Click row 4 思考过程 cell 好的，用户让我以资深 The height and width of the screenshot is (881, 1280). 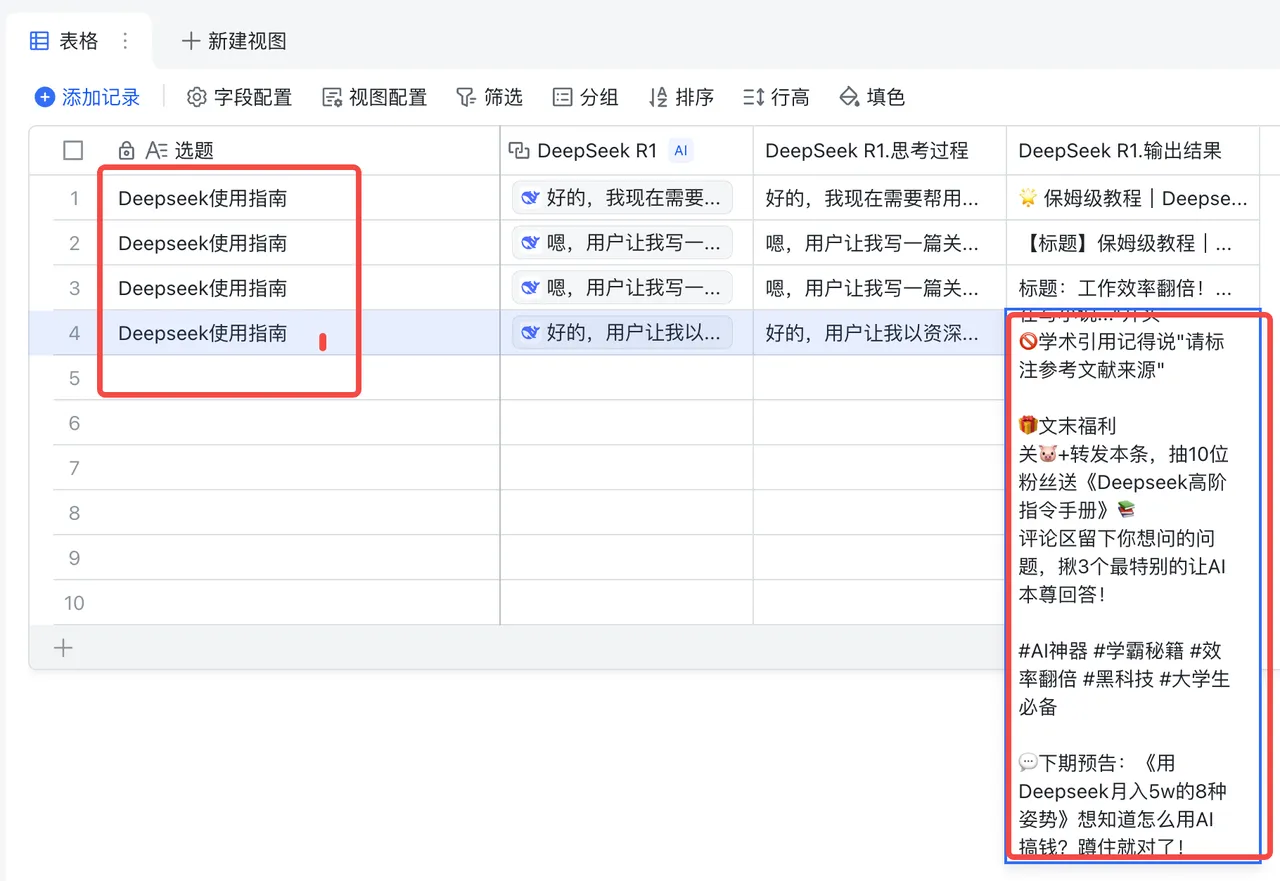(872, 333)
